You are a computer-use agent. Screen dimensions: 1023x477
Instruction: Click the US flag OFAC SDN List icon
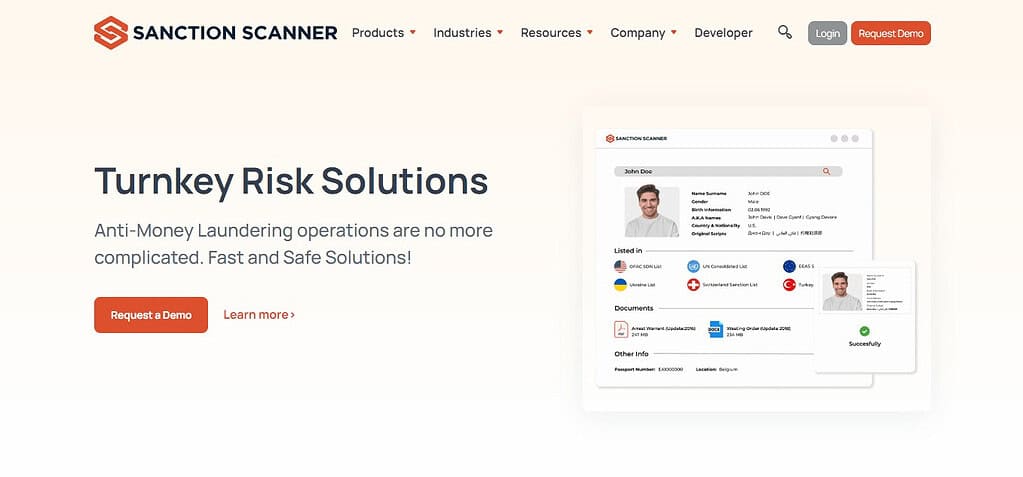point(620,266)
